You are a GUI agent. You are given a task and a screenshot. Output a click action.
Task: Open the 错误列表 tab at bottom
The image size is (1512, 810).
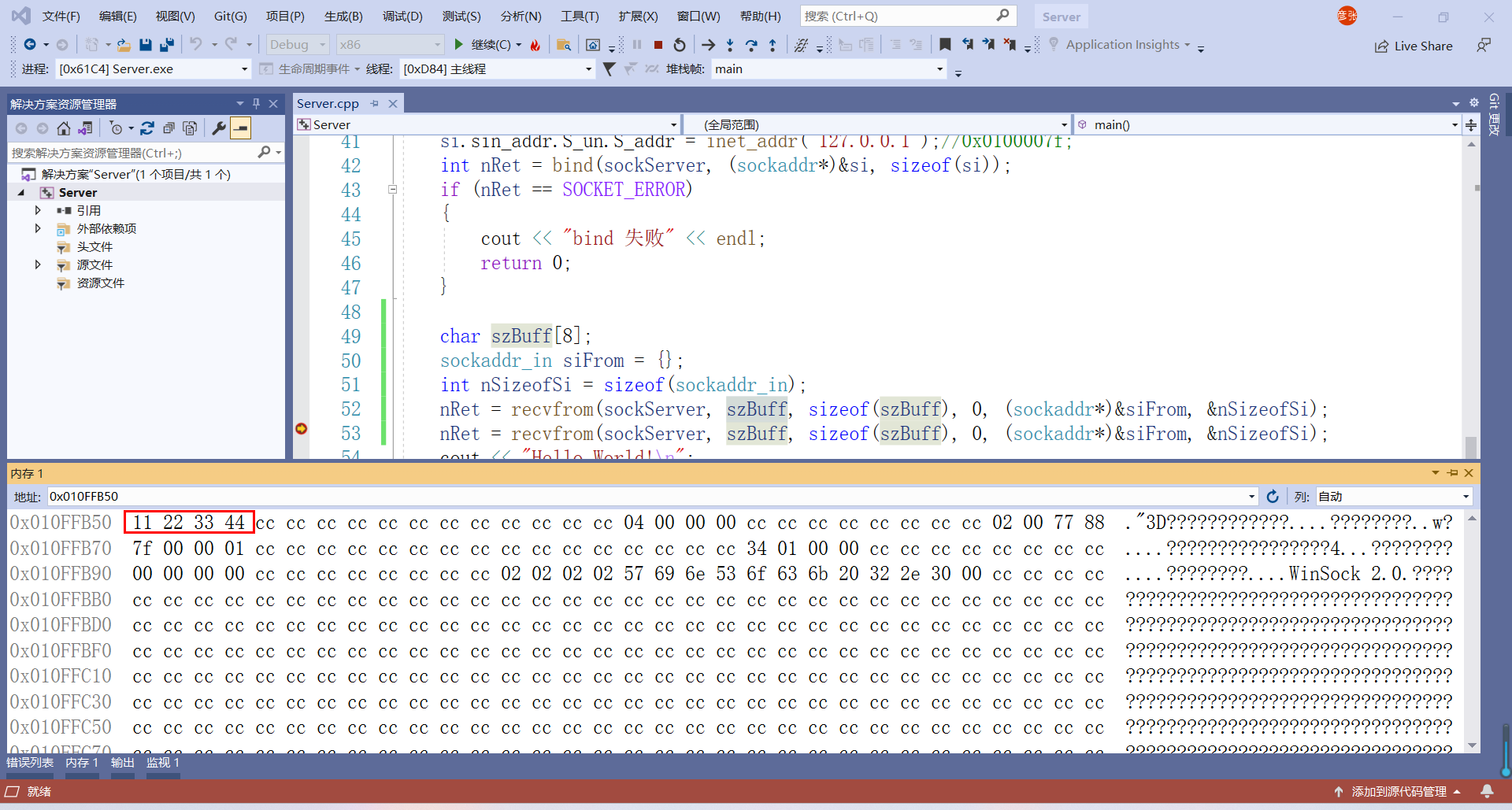[x=30, y=763]
